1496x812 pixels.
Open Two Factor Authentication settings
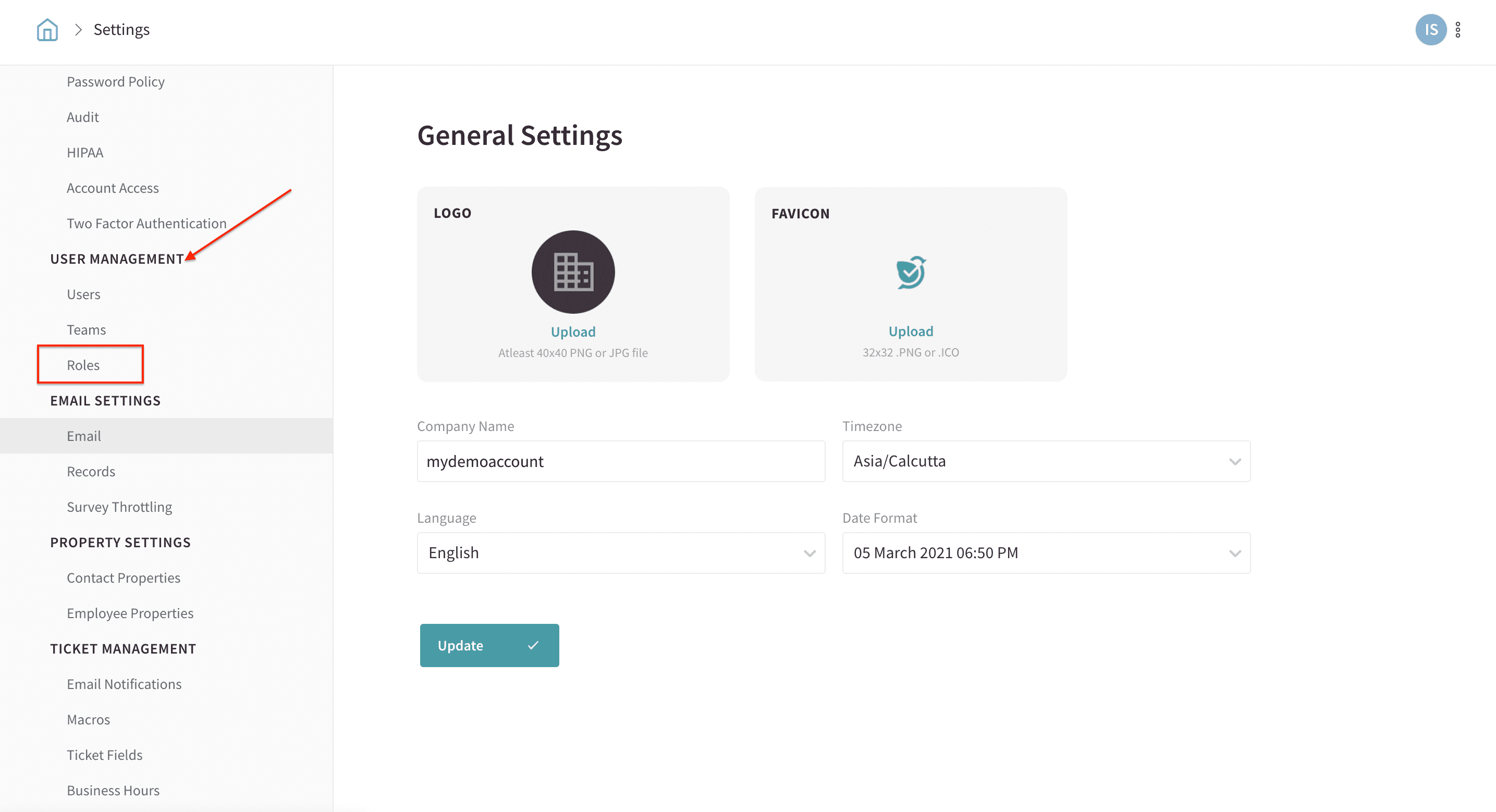(146, 224)
